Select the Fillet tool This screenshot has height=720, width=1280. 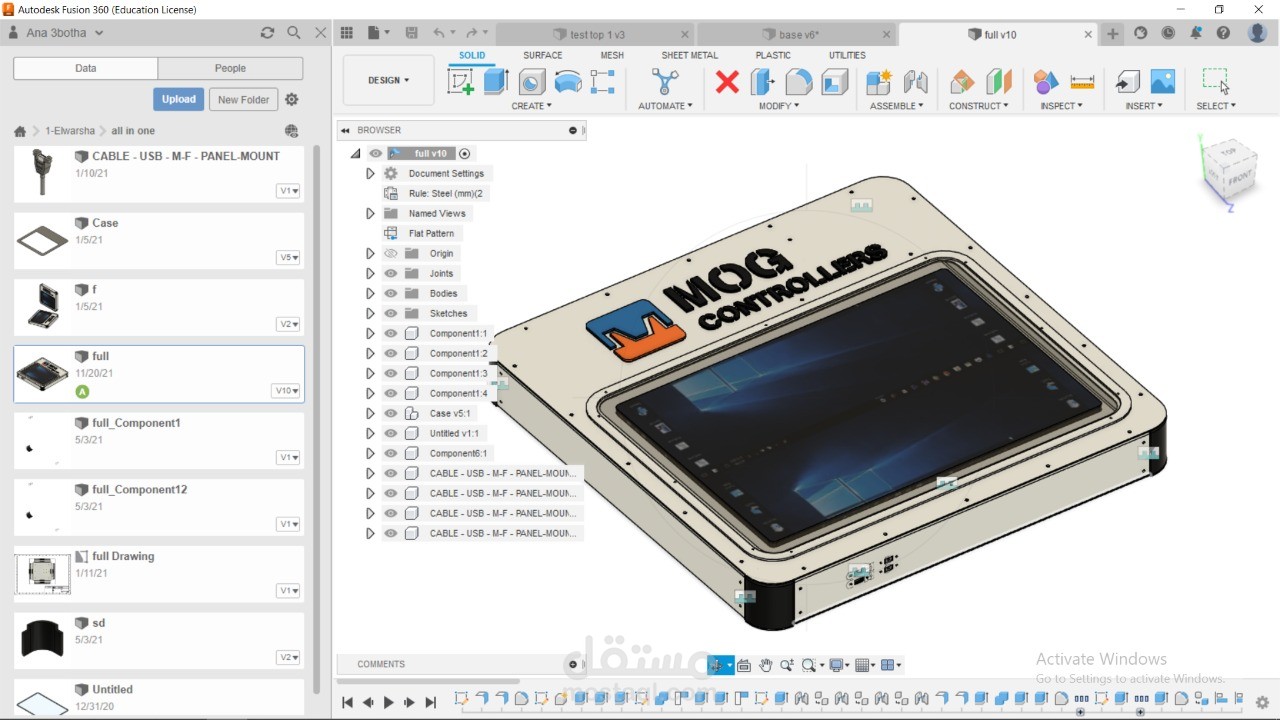pyautogui.click(x=799, y=82)
